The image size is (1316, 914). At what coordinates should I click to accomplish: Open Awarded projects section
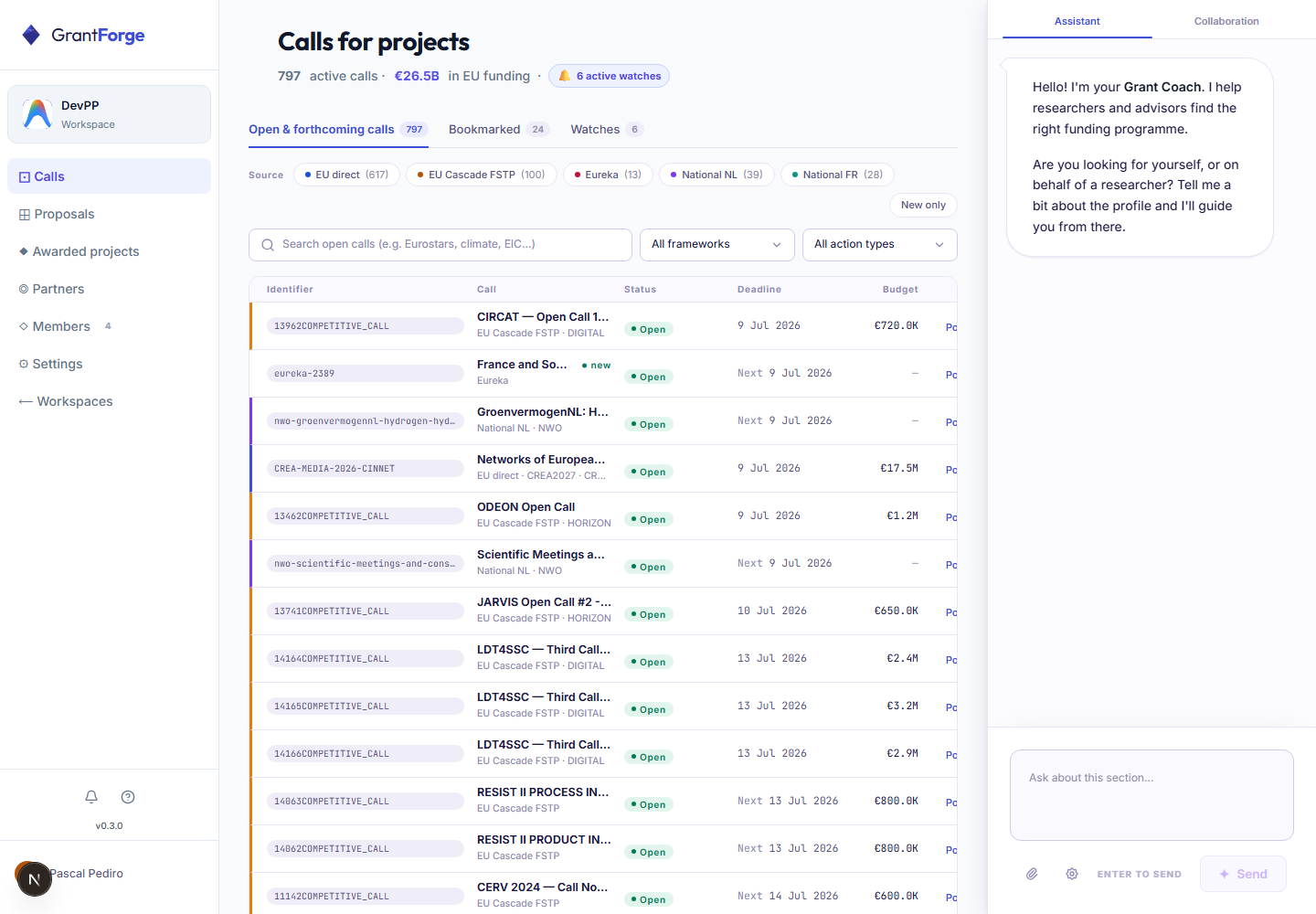109,251
